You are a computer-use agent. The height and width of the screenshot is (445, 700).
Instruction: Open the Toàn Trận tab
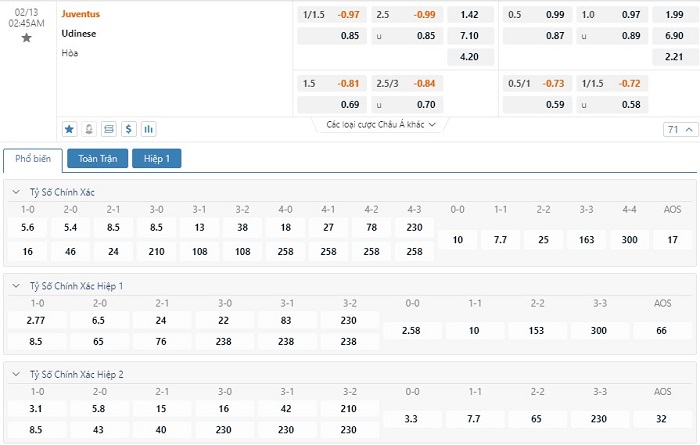coord(97,158)
